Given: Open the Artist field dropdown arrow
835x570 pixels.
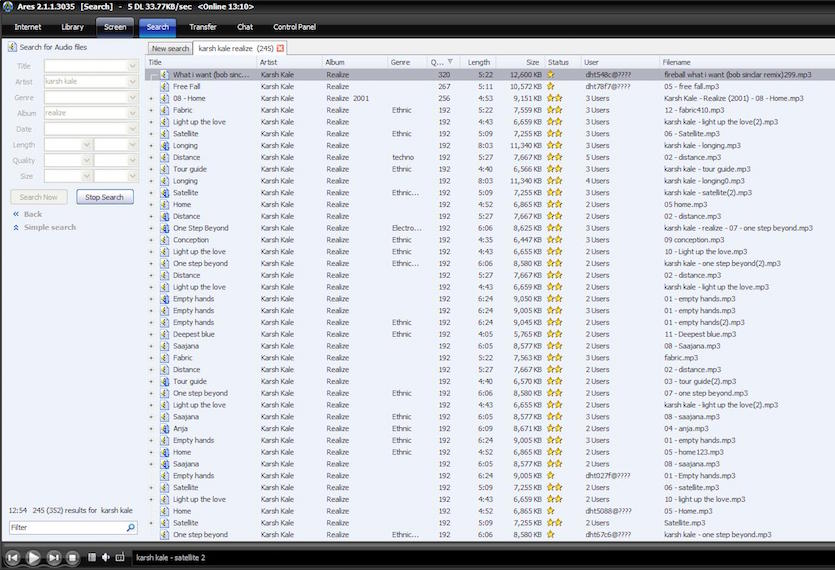Looking at the screenshot, I should [132, 82].
